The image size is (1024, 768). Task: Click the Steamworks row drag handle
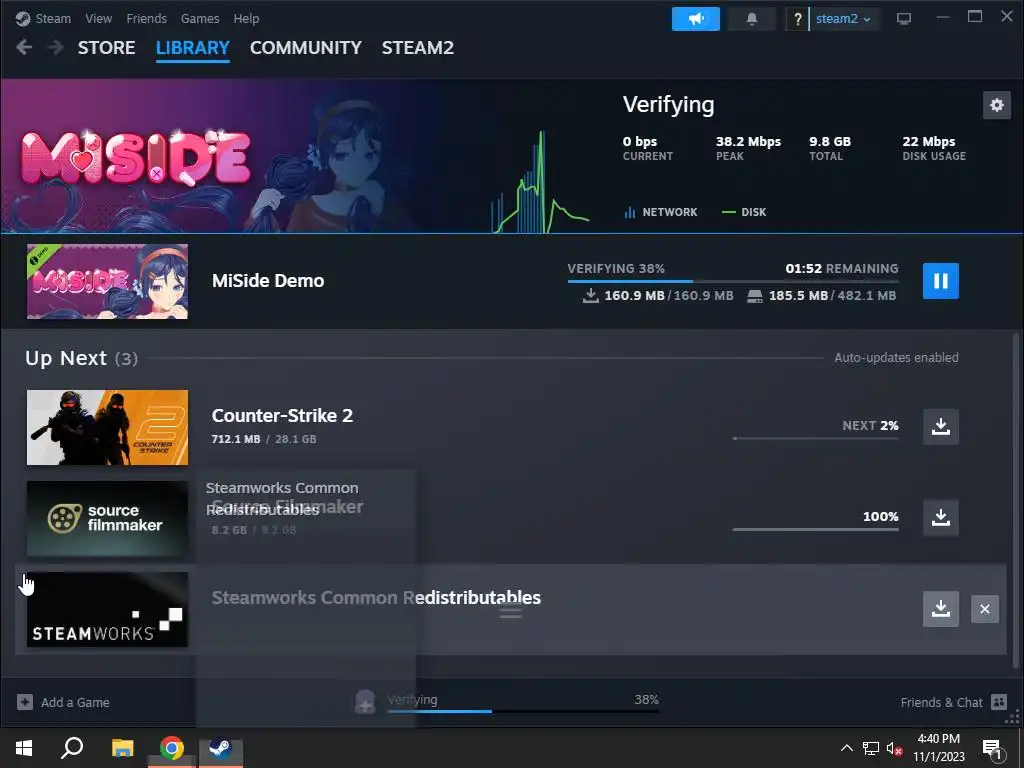tap(511, 613)
